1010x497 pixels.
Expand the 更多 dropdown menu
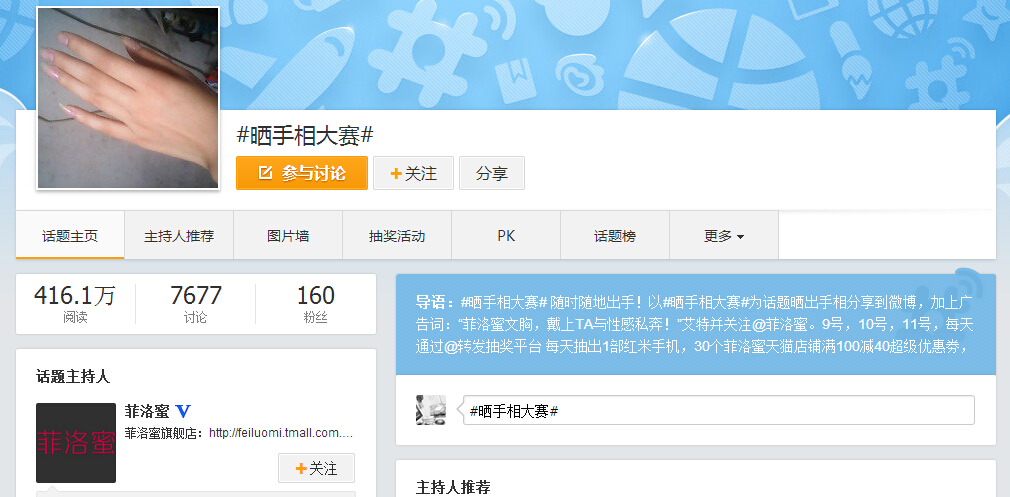(724, 236)
